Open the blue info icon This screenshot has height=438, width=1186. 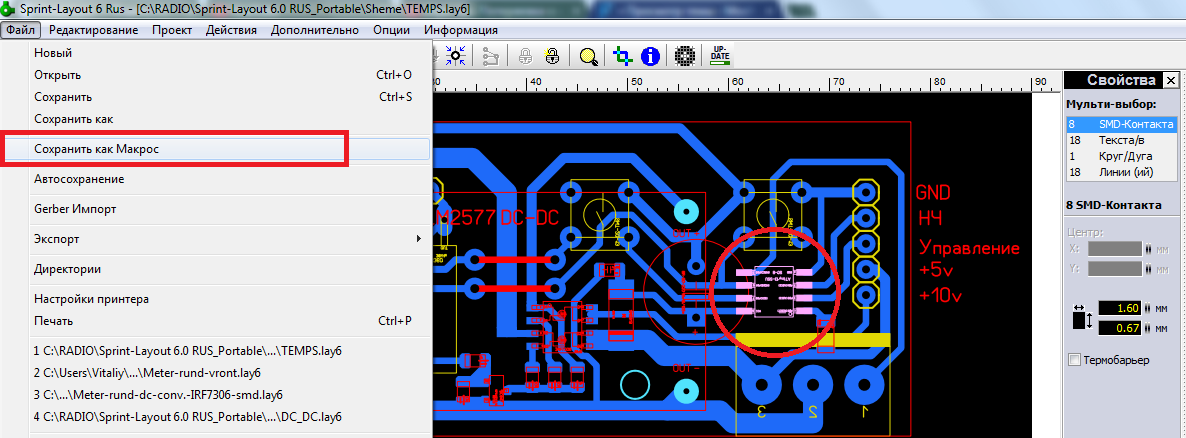click(650, 56)
